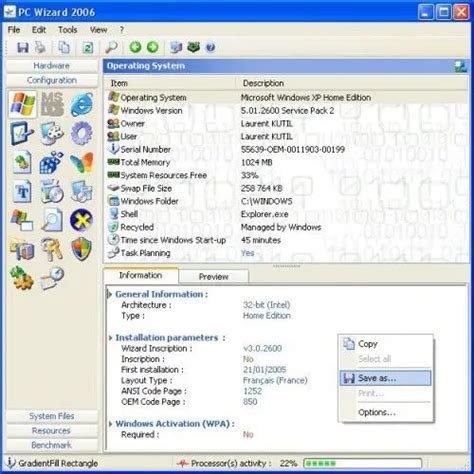The height and width of the screenshot is (474, 474).
Task: Select the letter T fonts icon
Action: pos(22,191)
